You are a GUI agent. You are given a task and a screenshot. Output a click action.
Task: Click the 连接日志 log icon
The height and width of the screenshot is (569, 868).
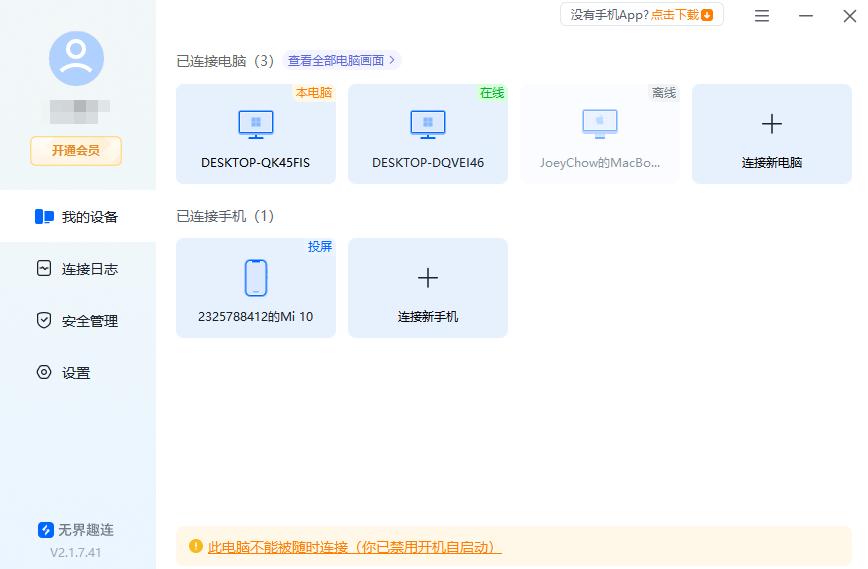(x=44, y=268)
